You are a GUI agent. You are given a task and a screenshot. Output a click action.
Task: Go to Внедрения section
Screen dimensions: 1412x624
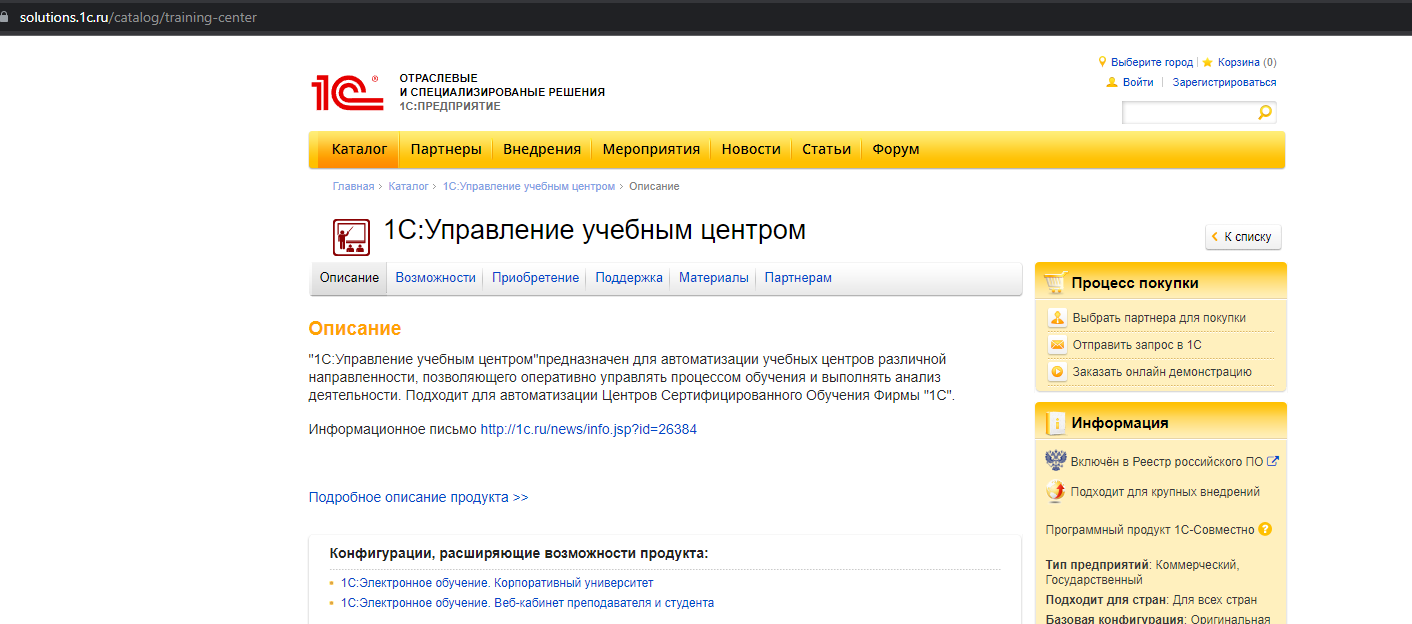coord(542,149)
